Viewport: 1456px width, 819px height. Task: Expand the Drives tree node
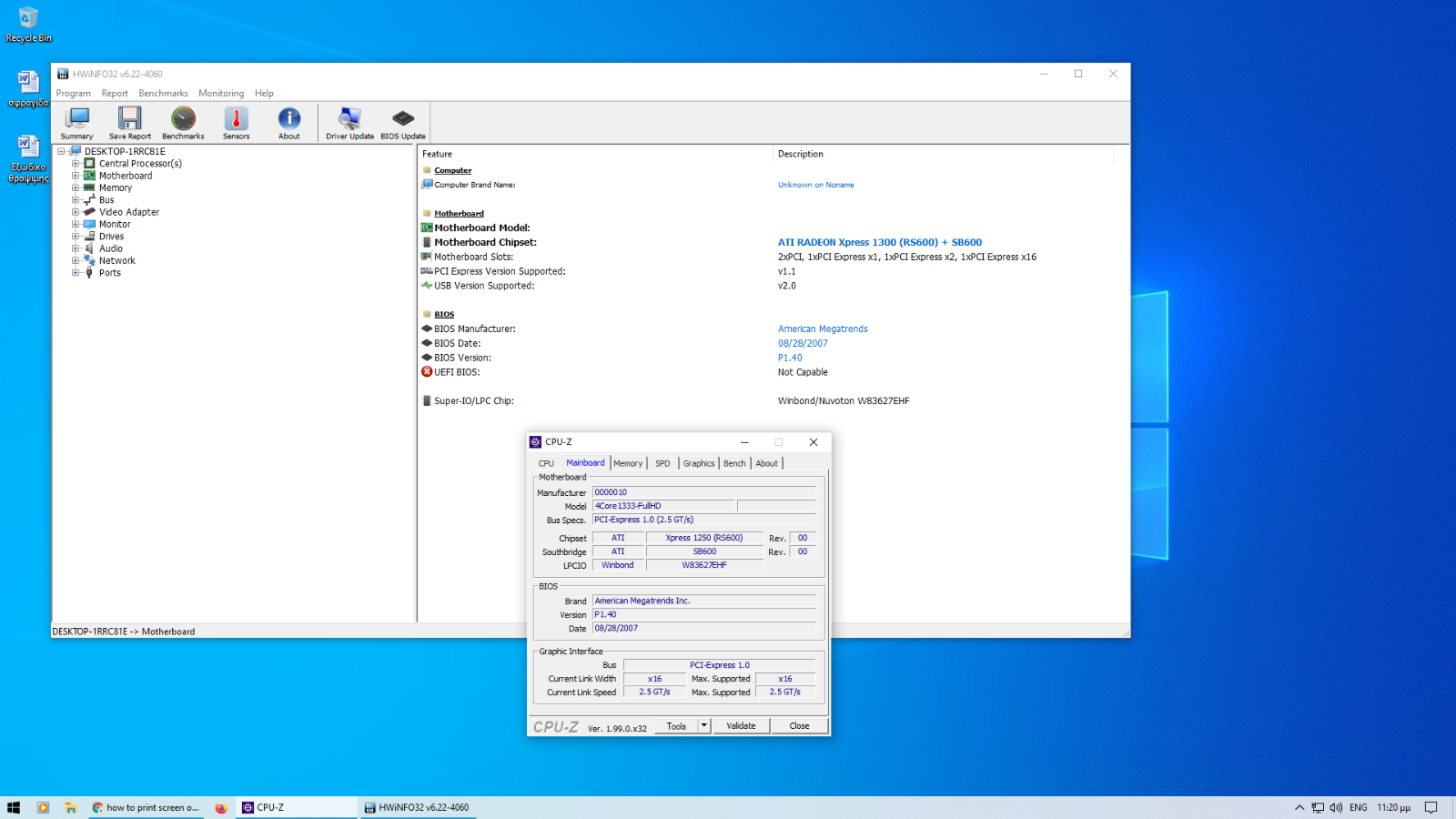[76, 237]
